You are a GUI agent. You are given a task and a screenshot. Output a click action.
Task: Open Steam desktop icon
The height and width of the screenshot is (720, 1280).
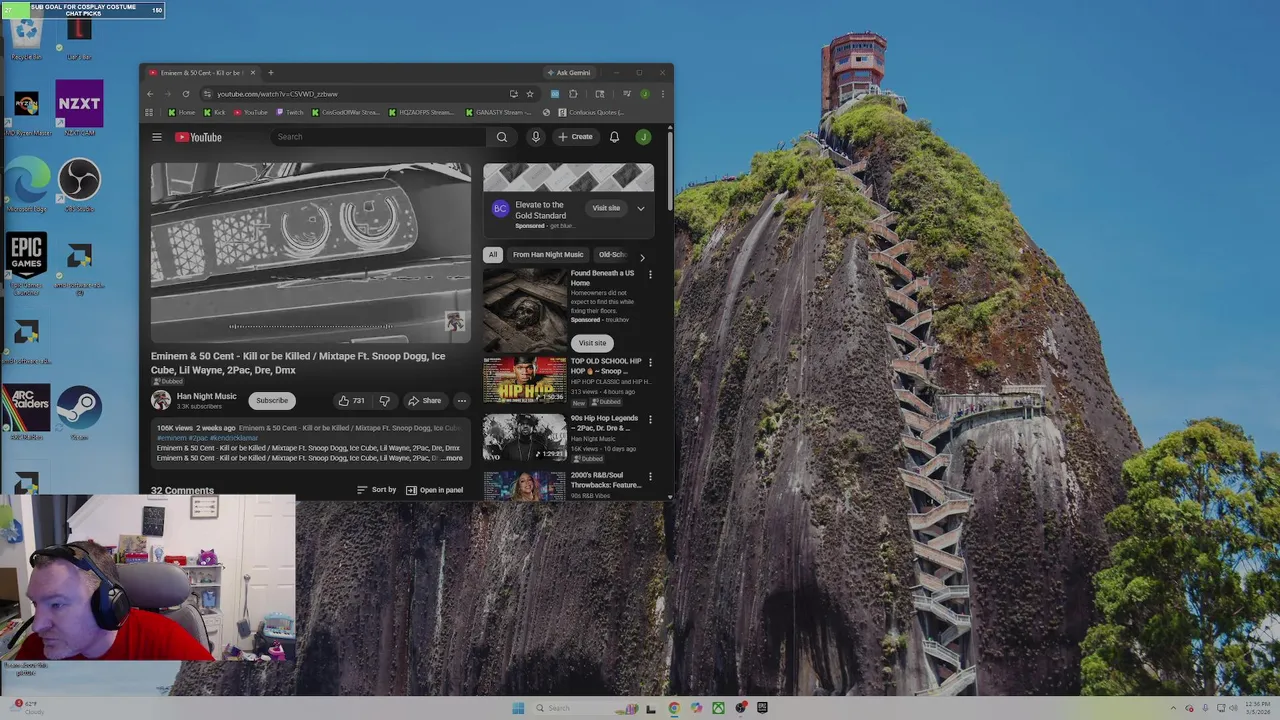point(79,413)
